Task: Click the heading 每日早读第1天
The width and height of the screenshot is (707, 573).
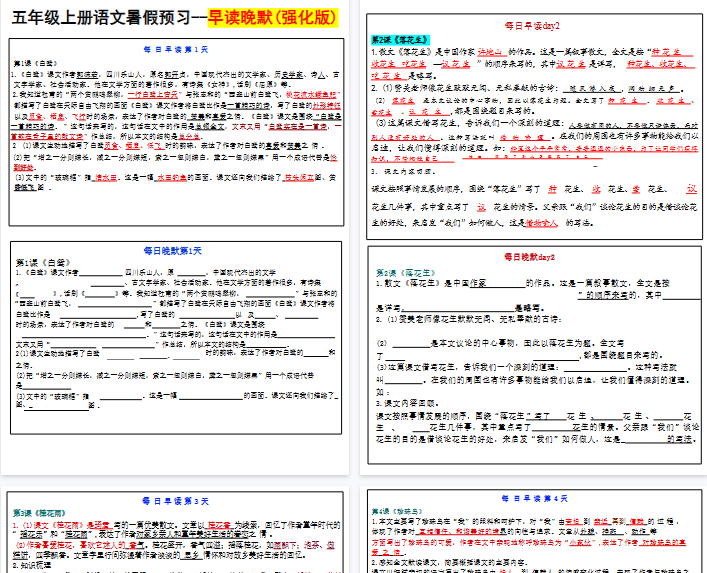Action: point(176,50)
